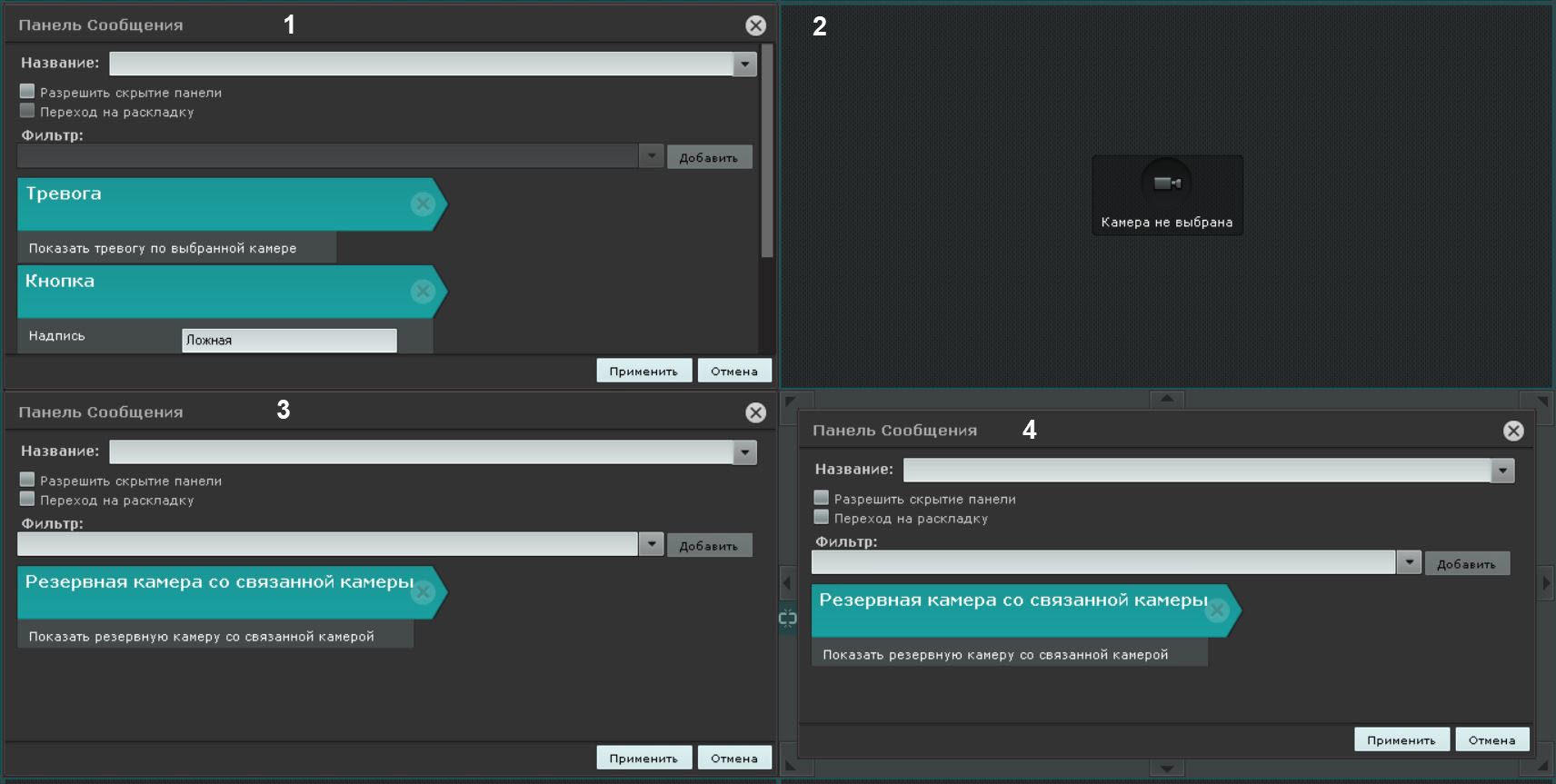
Task: Click the right arrow beside panel 4
Action: (x=1545, y=582)
